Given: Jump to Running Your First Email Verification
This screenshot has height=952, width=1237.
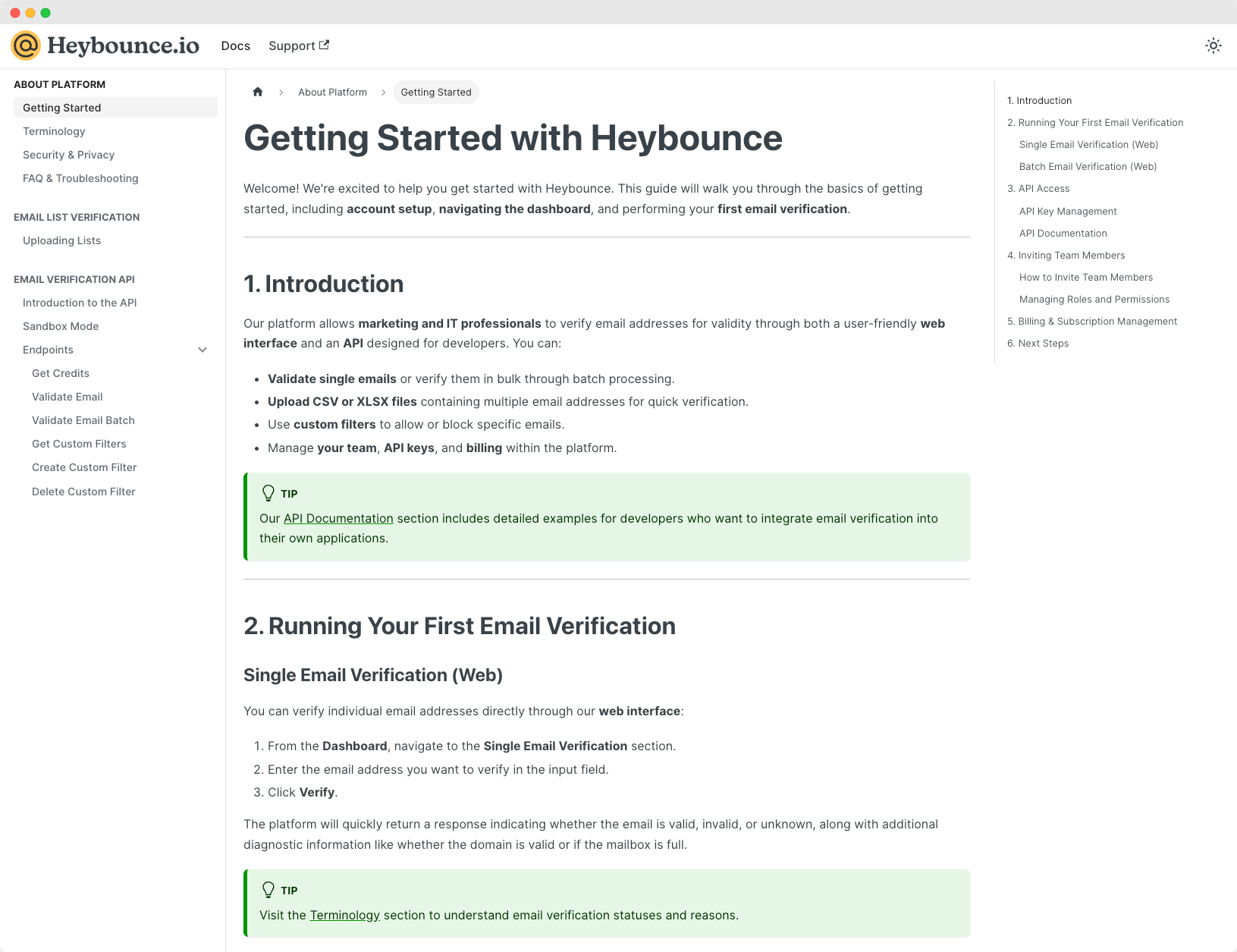Looking at the screenshot, I should pyautogui.click(x=1095, y=122).
